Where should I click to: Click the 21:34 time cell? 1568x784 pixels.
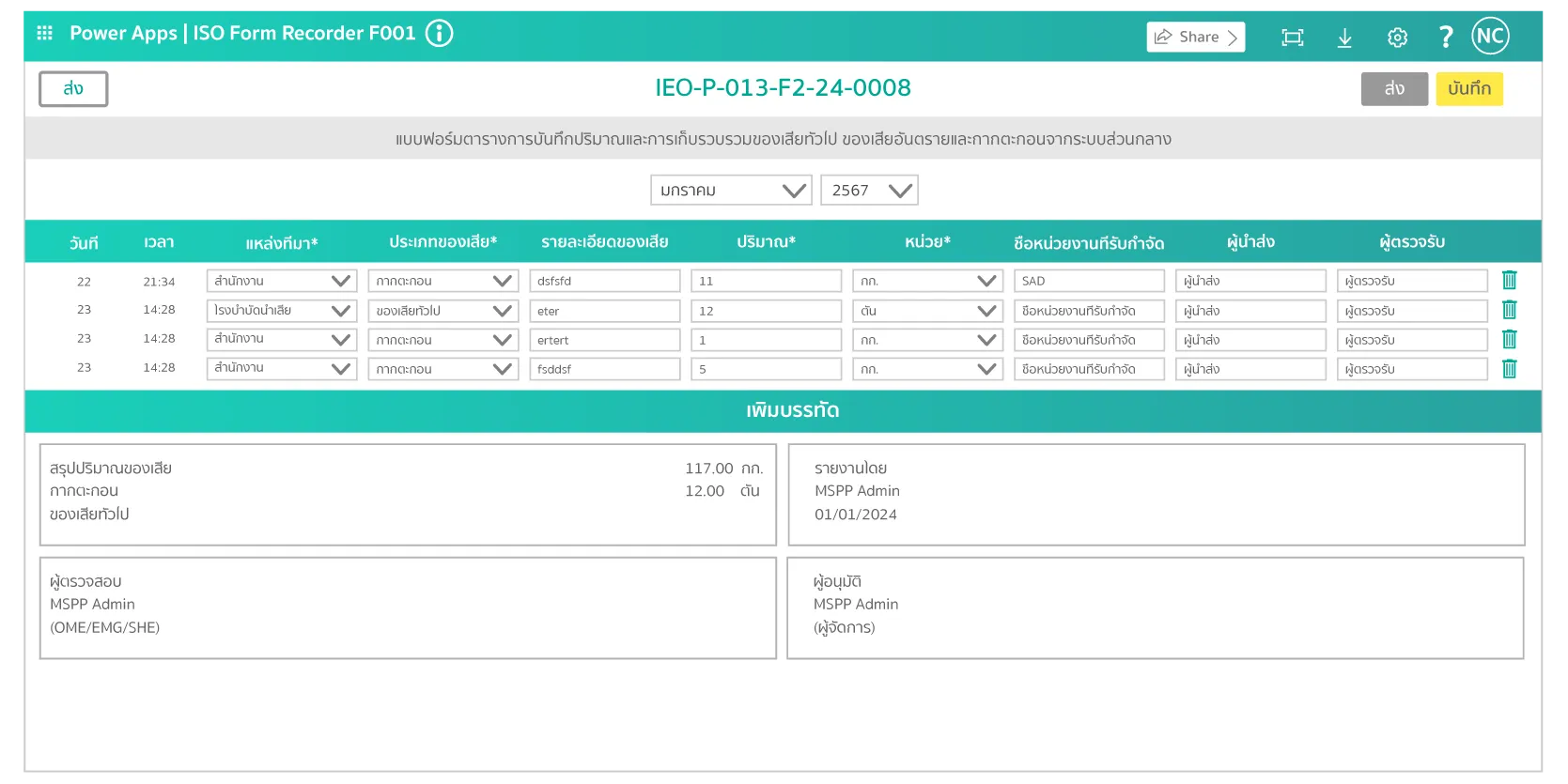point(159,282)
